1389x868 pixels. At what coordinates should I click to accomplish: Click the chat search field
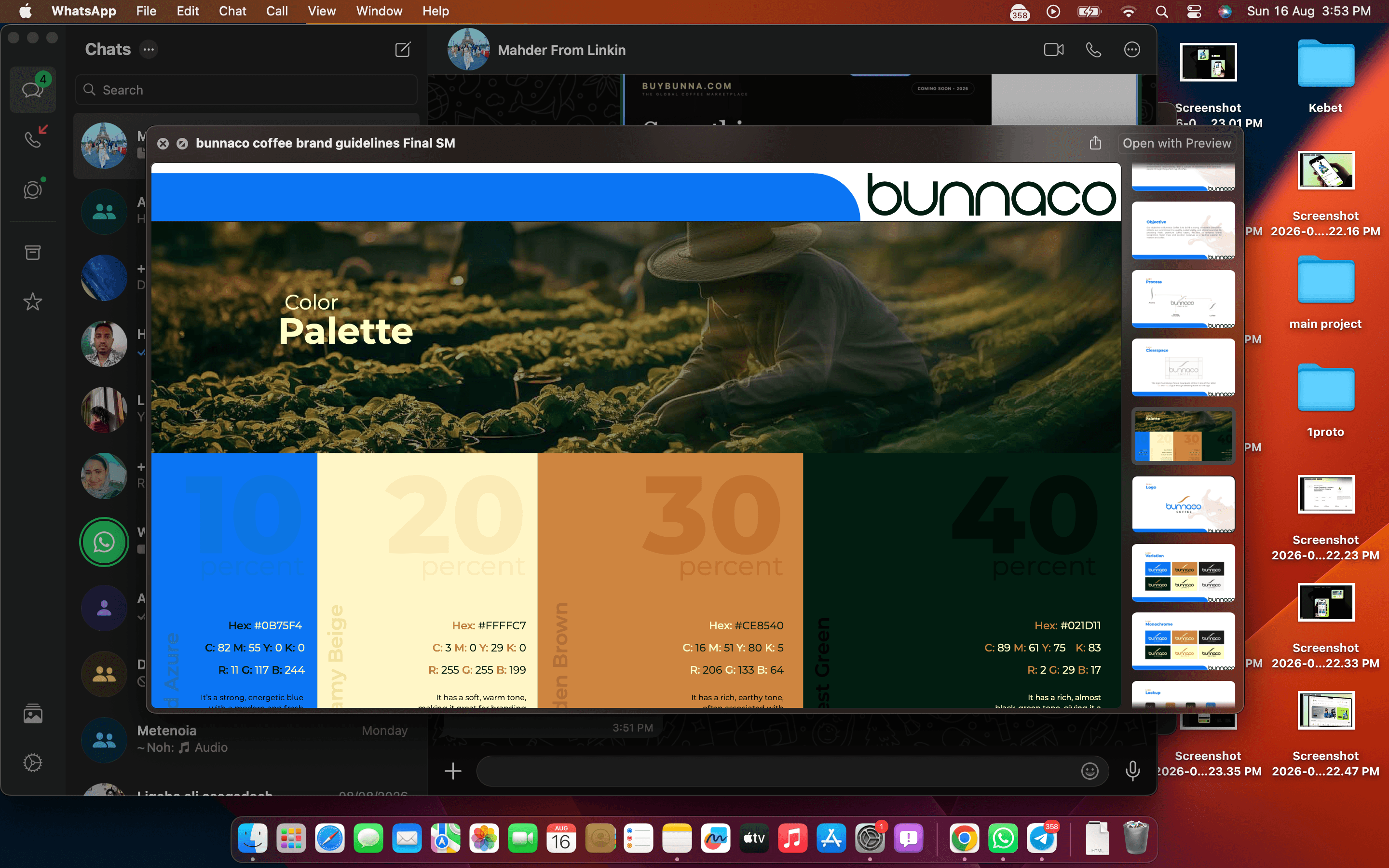(x=246, y=90)
